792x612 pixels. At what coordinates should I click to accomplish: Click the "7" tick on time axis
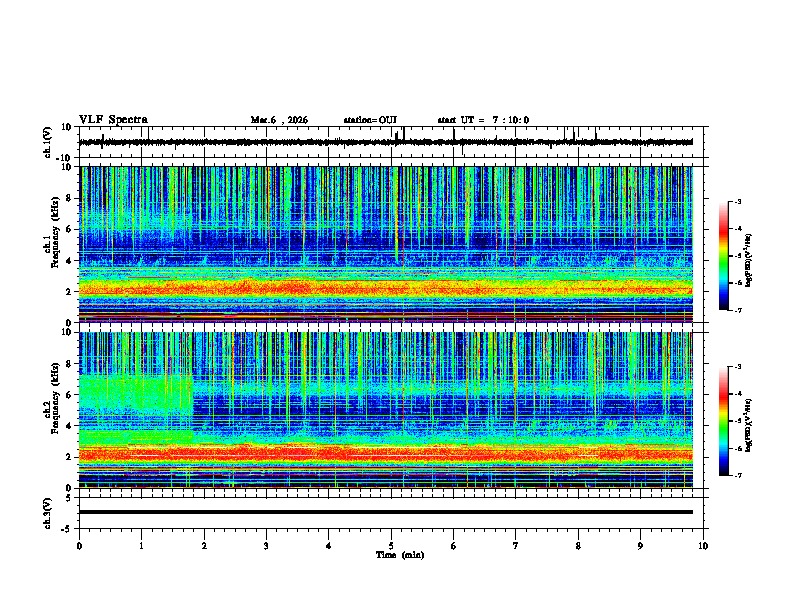[516, 546]
